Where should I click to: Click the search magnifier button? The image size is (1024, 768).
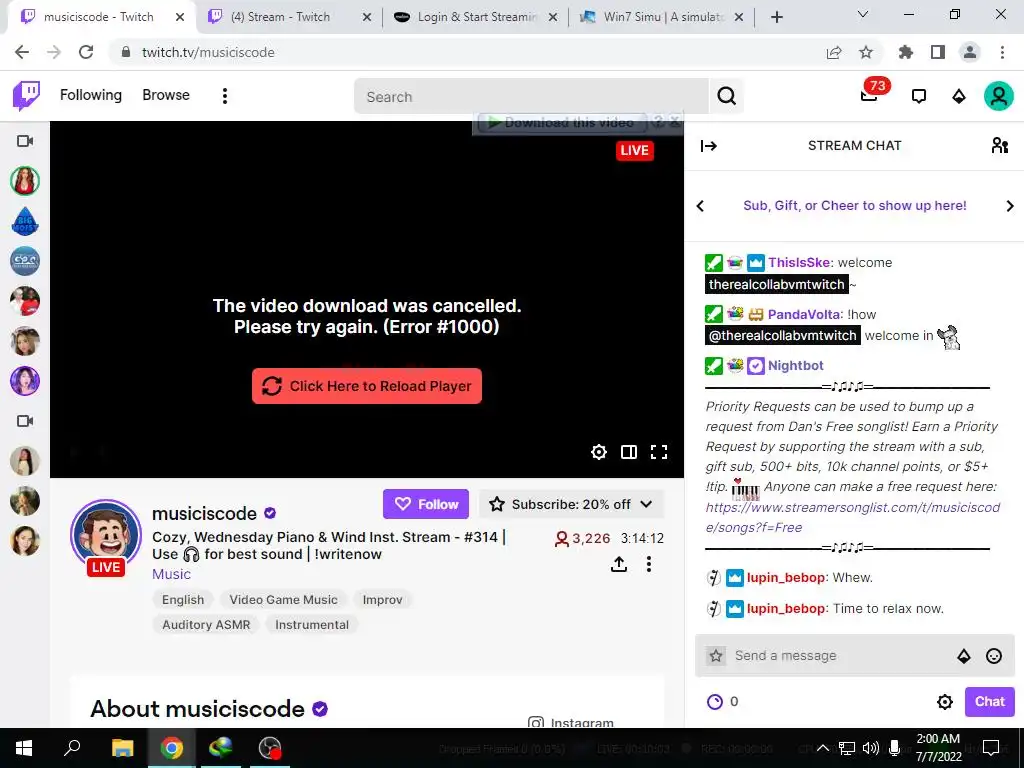[726, 96]
